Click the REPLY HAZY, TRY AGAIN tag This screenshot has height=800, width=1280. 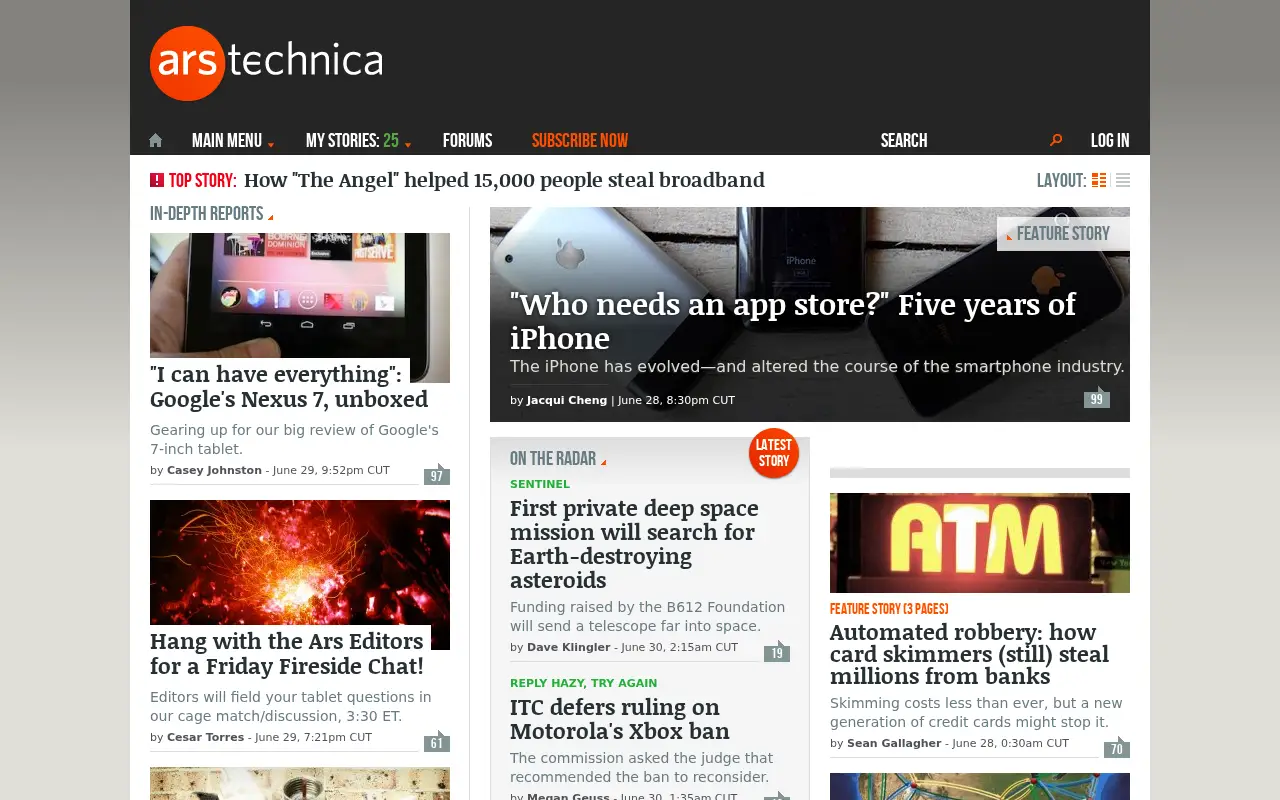point(584,683)
